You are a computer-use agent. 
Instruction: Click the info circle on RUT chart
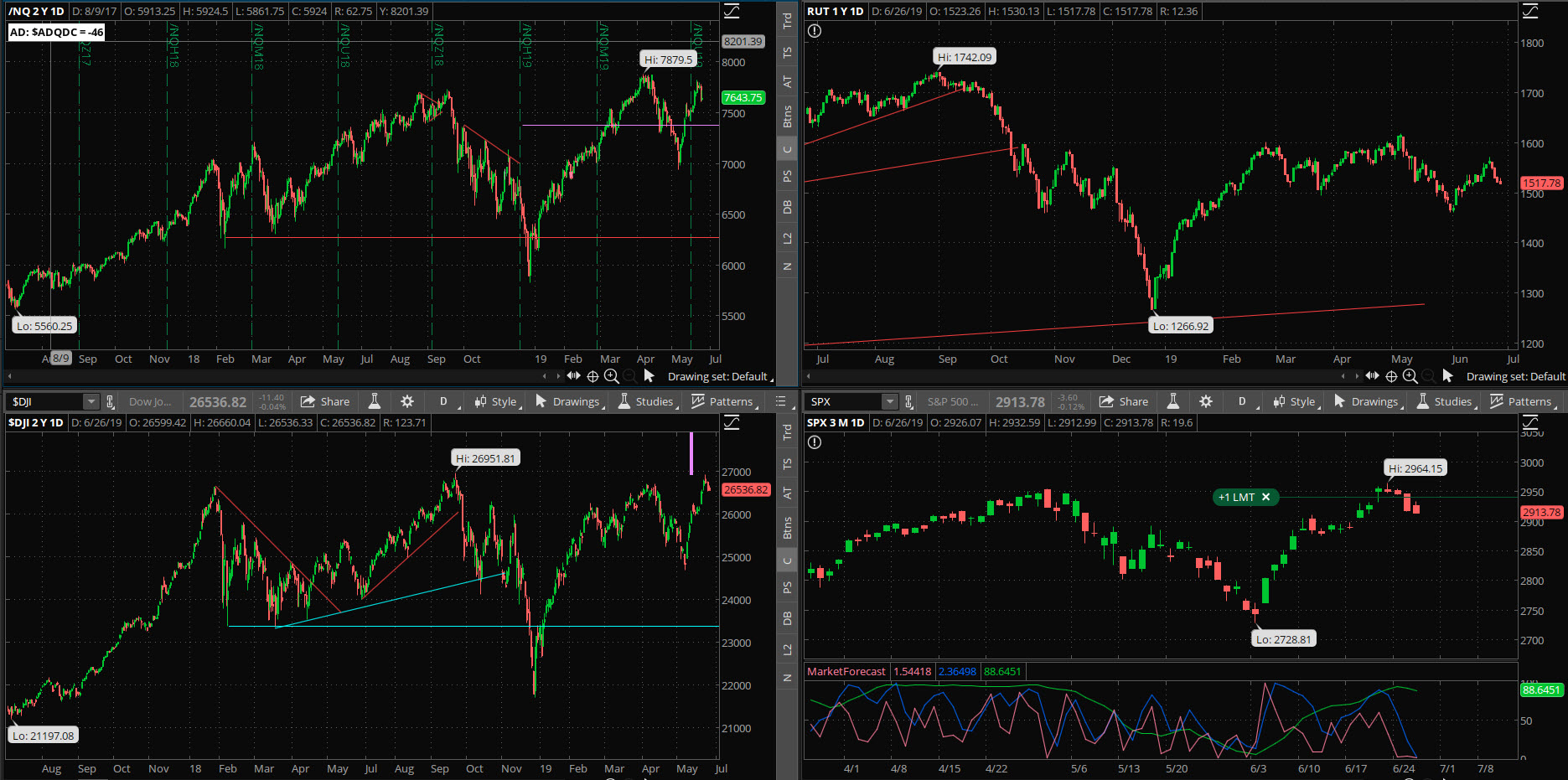815,31
